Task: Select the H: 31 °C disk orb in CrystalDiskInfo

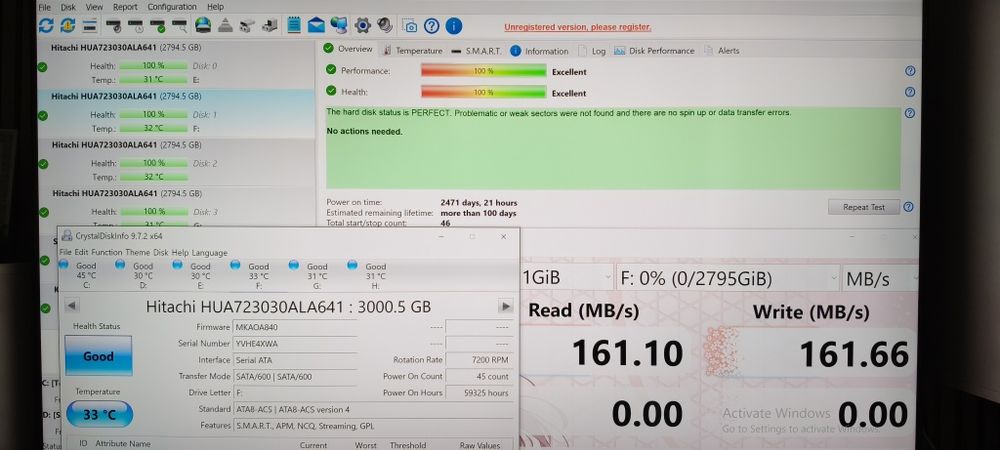Action: click(352, 265)
